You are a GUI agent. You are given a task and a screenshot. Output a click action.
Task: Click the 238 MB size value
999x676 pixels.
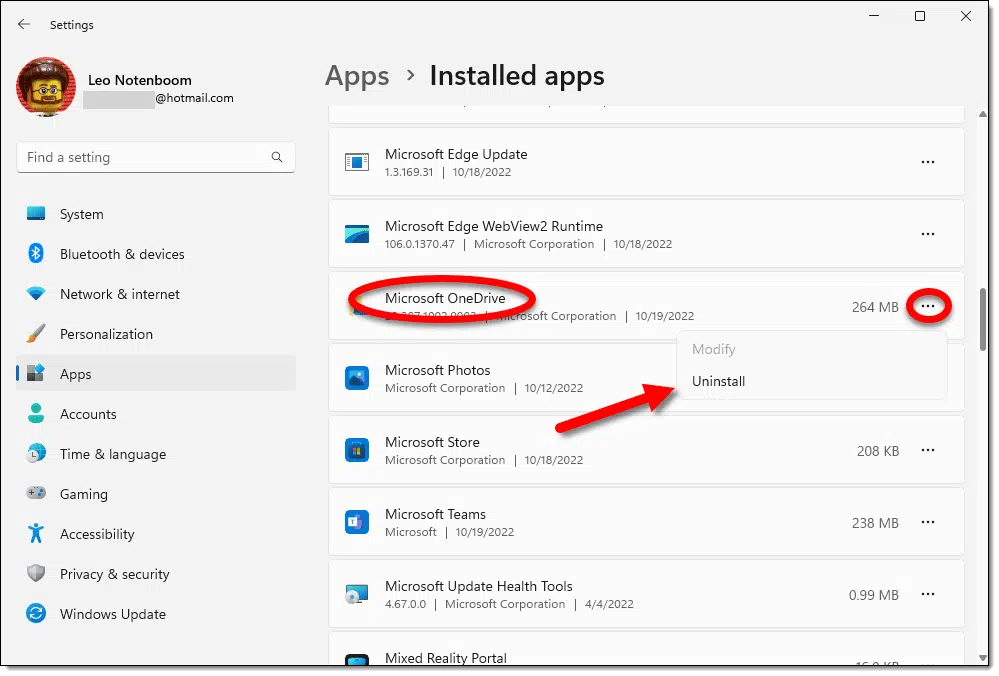click(876, 524)
